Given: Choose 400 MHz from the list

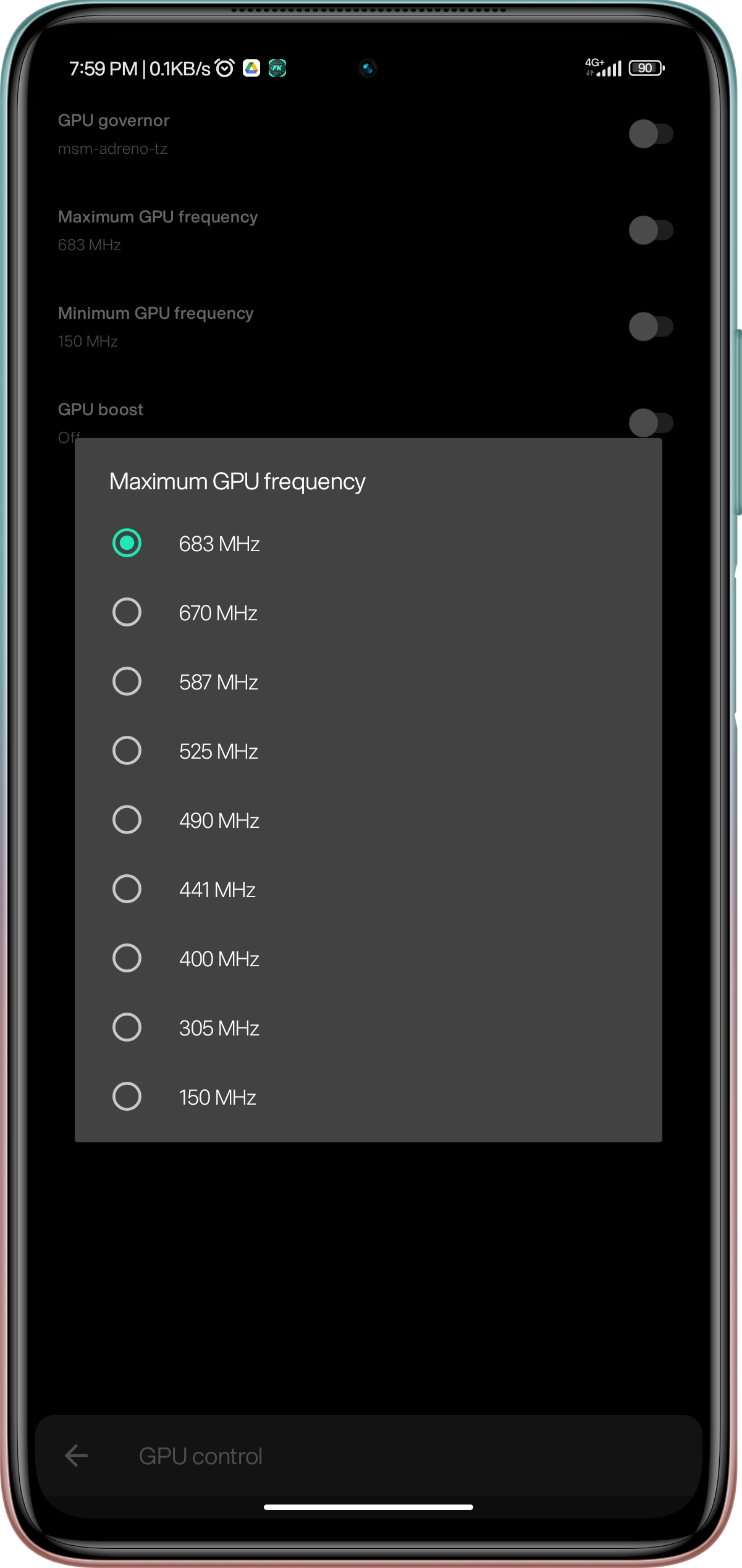Looking at the screenshot, I should coord(368,958).
